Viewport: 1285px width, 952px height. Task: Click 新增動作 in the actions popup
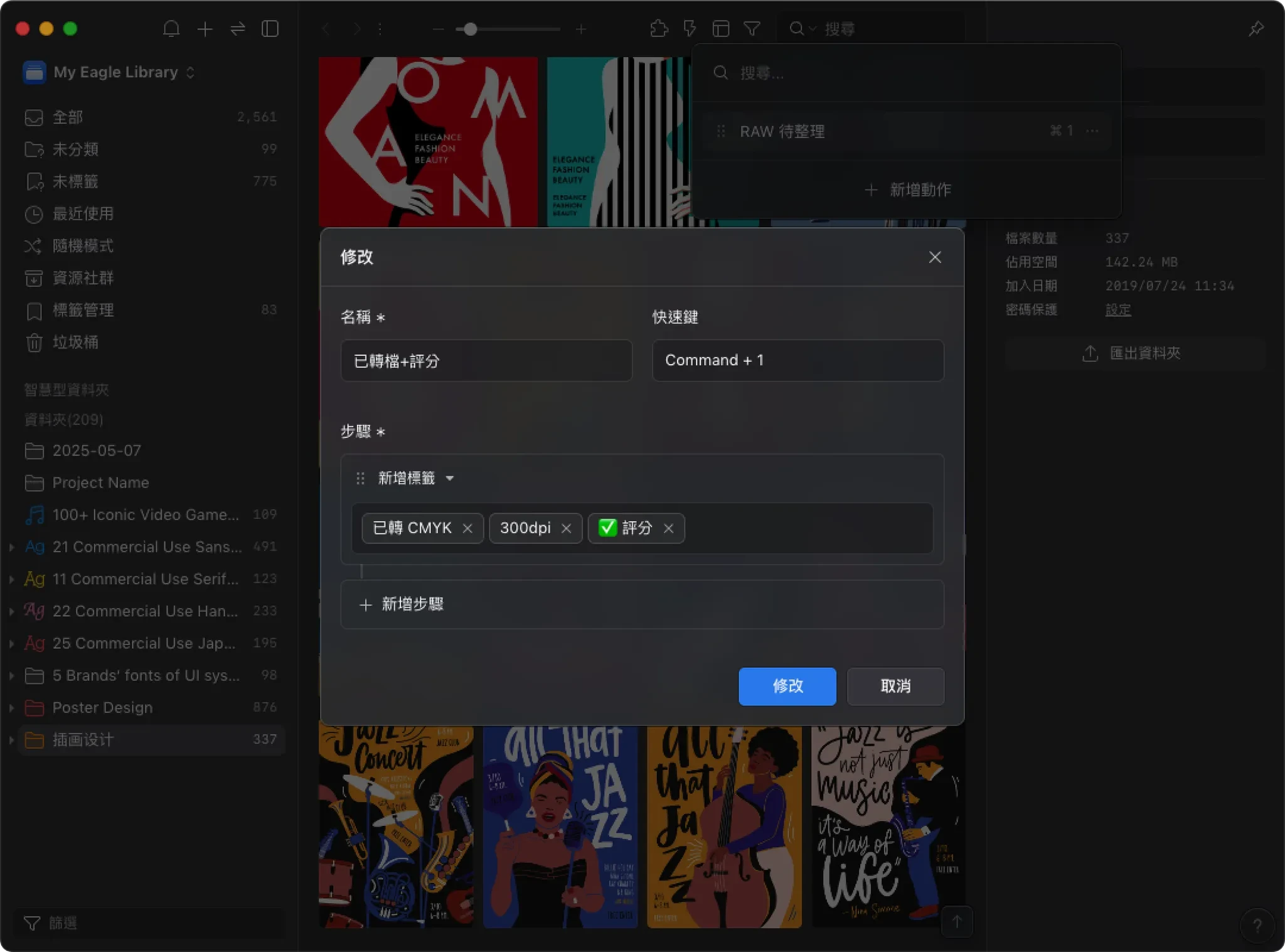pyautogui.click(x=907, y=190)
